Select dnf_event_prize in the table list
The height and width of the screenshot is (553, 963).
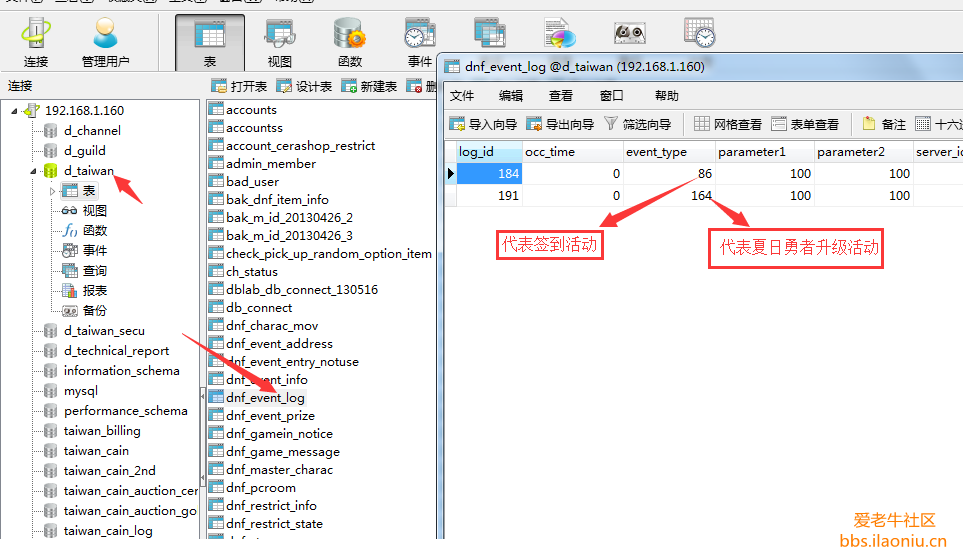(x=270, y=416)
